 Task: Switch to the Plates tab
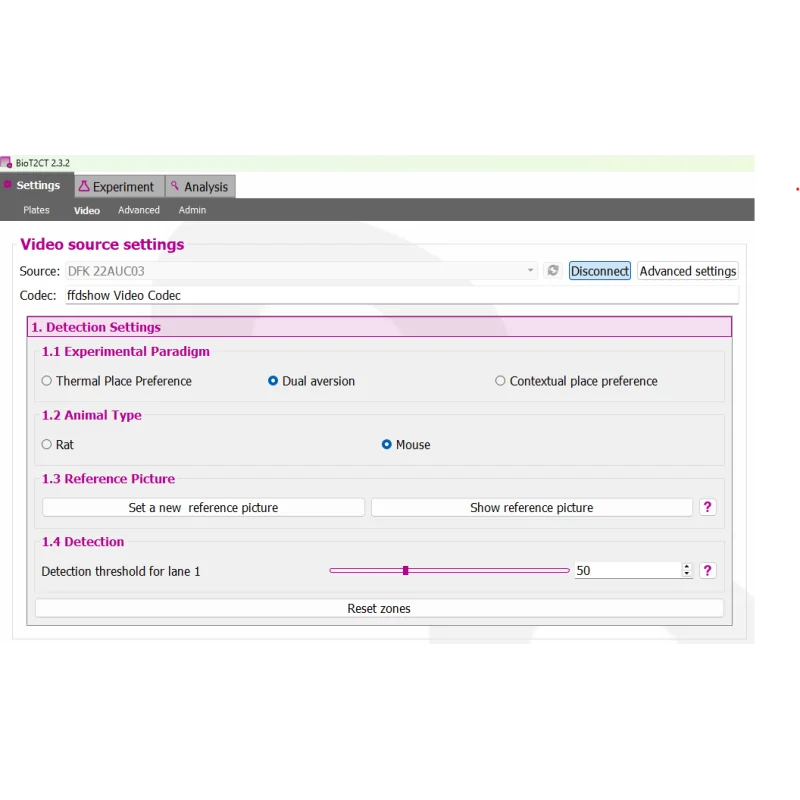coord(36,210)
